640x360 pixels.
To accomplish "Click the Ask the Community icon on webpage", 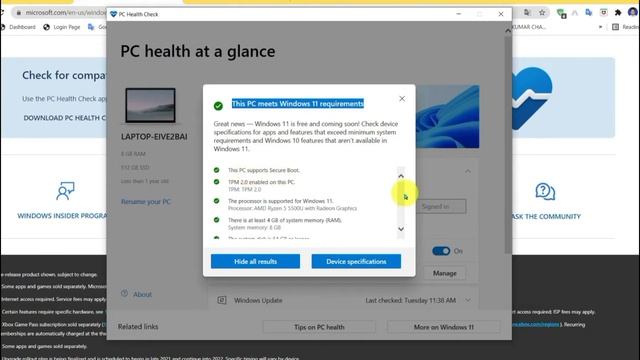I will (x=545, y=191).
